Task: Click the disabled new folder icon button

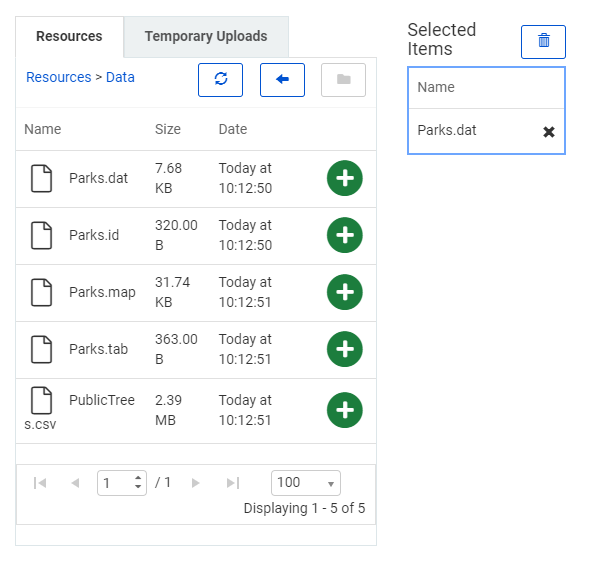Action: tap(344, 80)
